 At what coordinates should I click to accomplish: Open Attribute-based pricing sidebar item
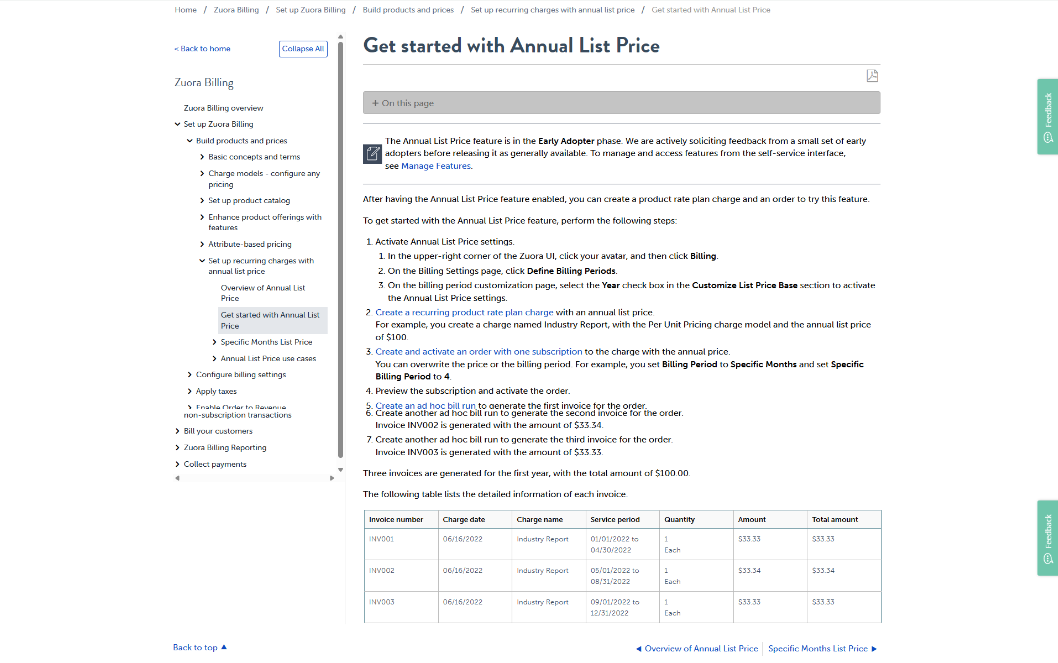250,244
